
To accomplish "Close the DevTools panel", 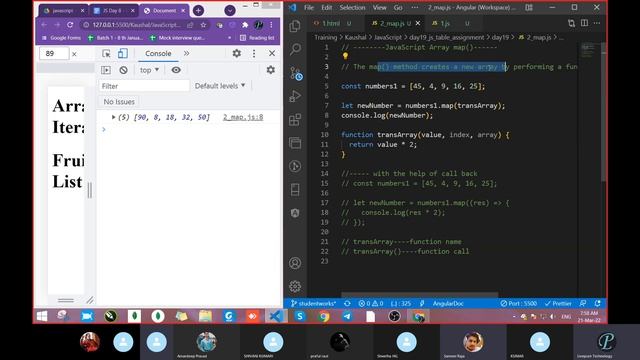I will click(272, 53).
